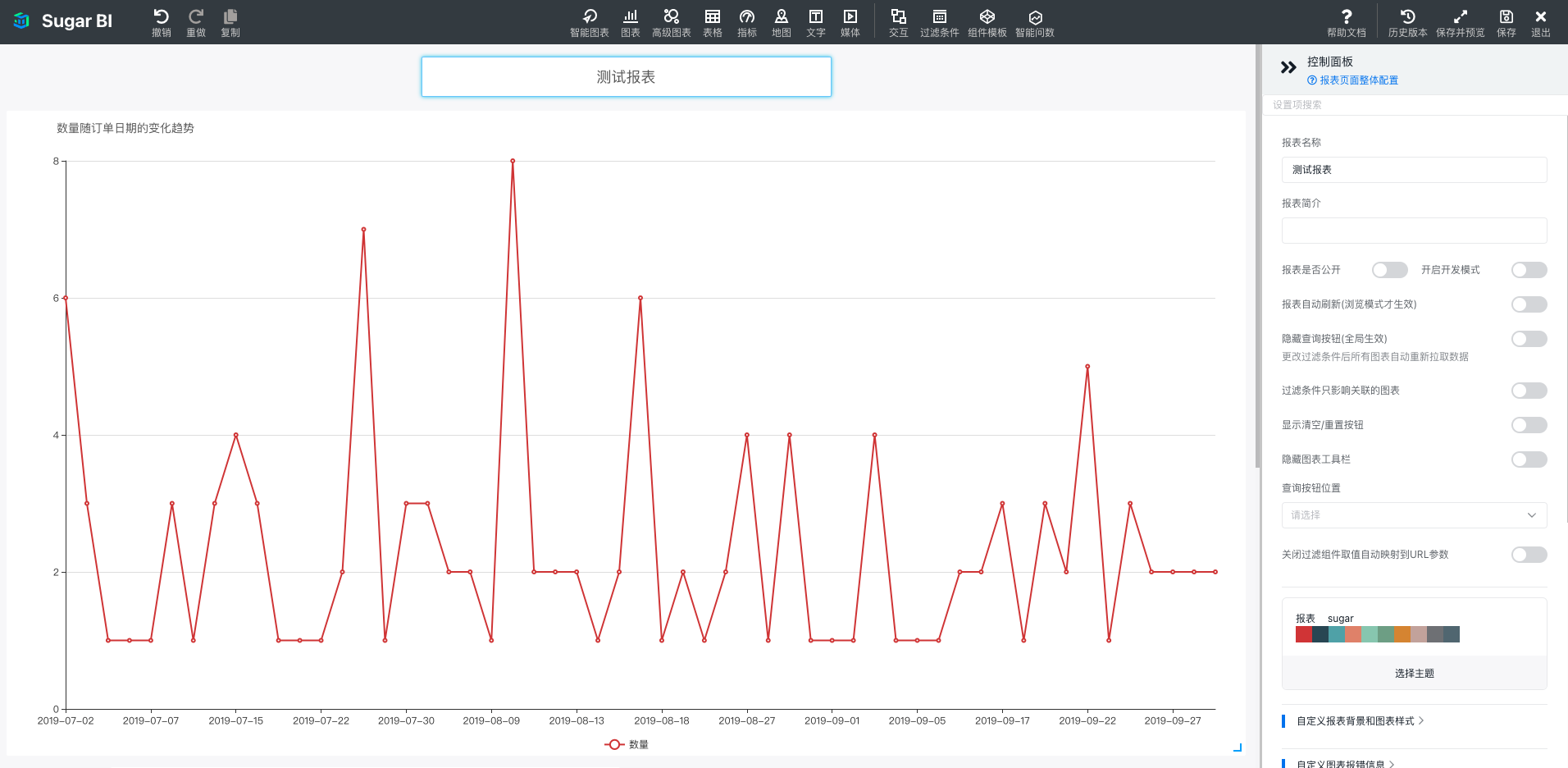Insert a 文字 text component
This screenshot has height=768, width=1568.
pyautogui.click(x=816, y=22)
